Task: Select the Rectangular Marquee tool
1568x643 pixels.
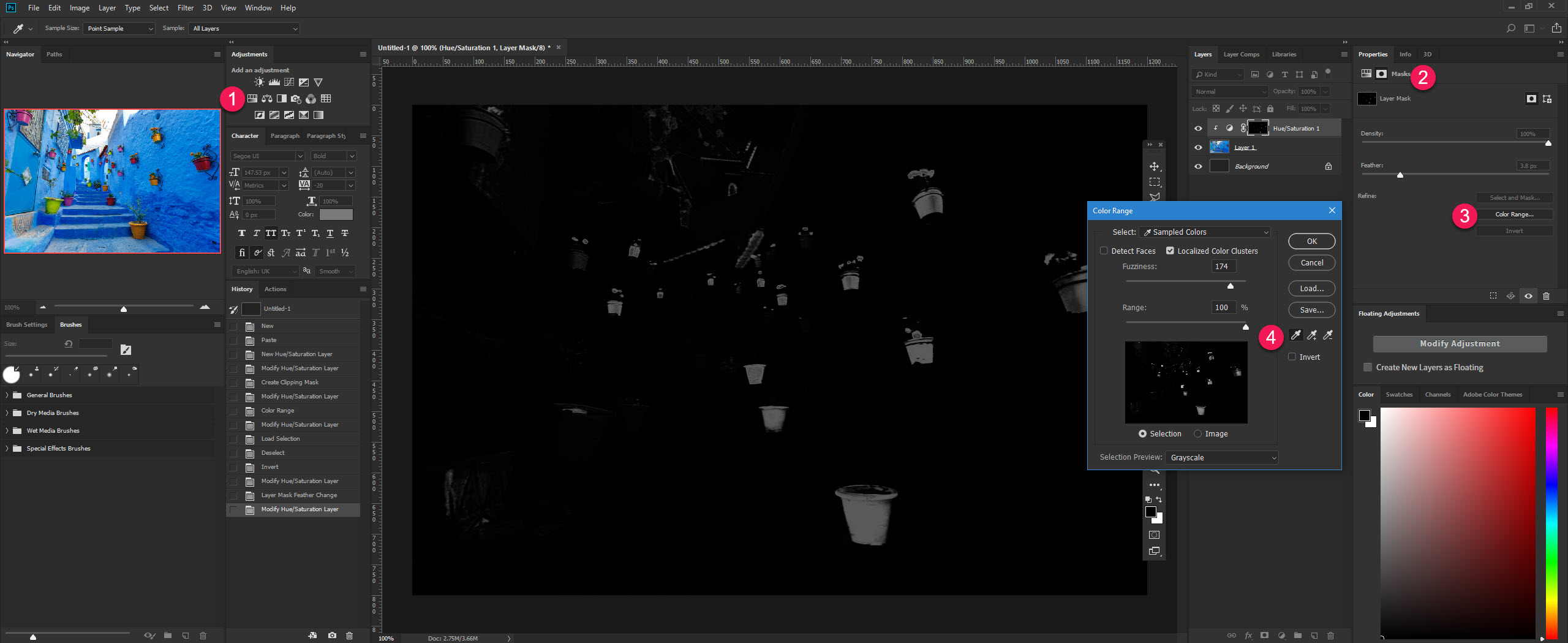Action: (1155, 182)
